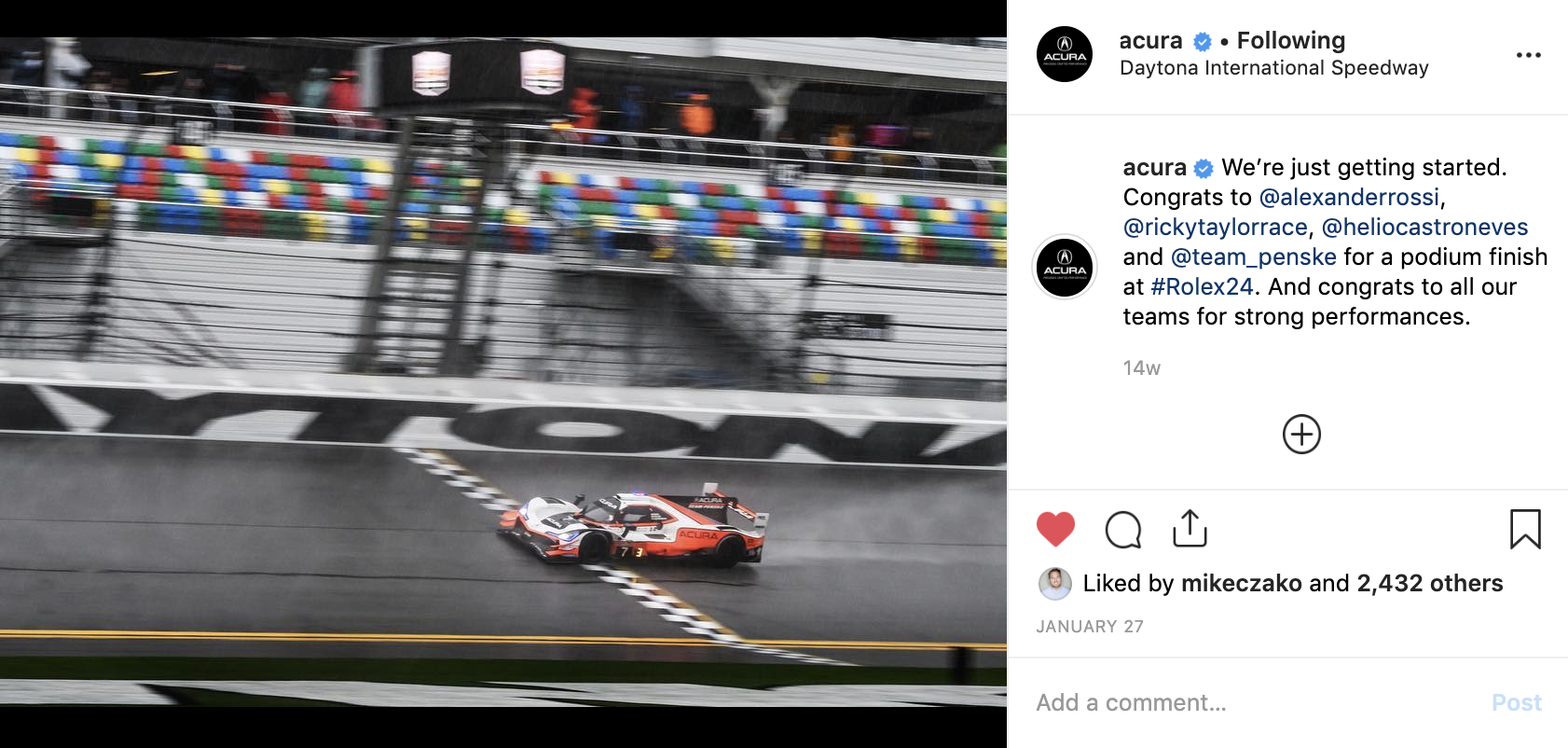Visit the @rickytaylorrace profile mention
Viewport: 1568px width, 748px height.
[x=1215, y=228]
